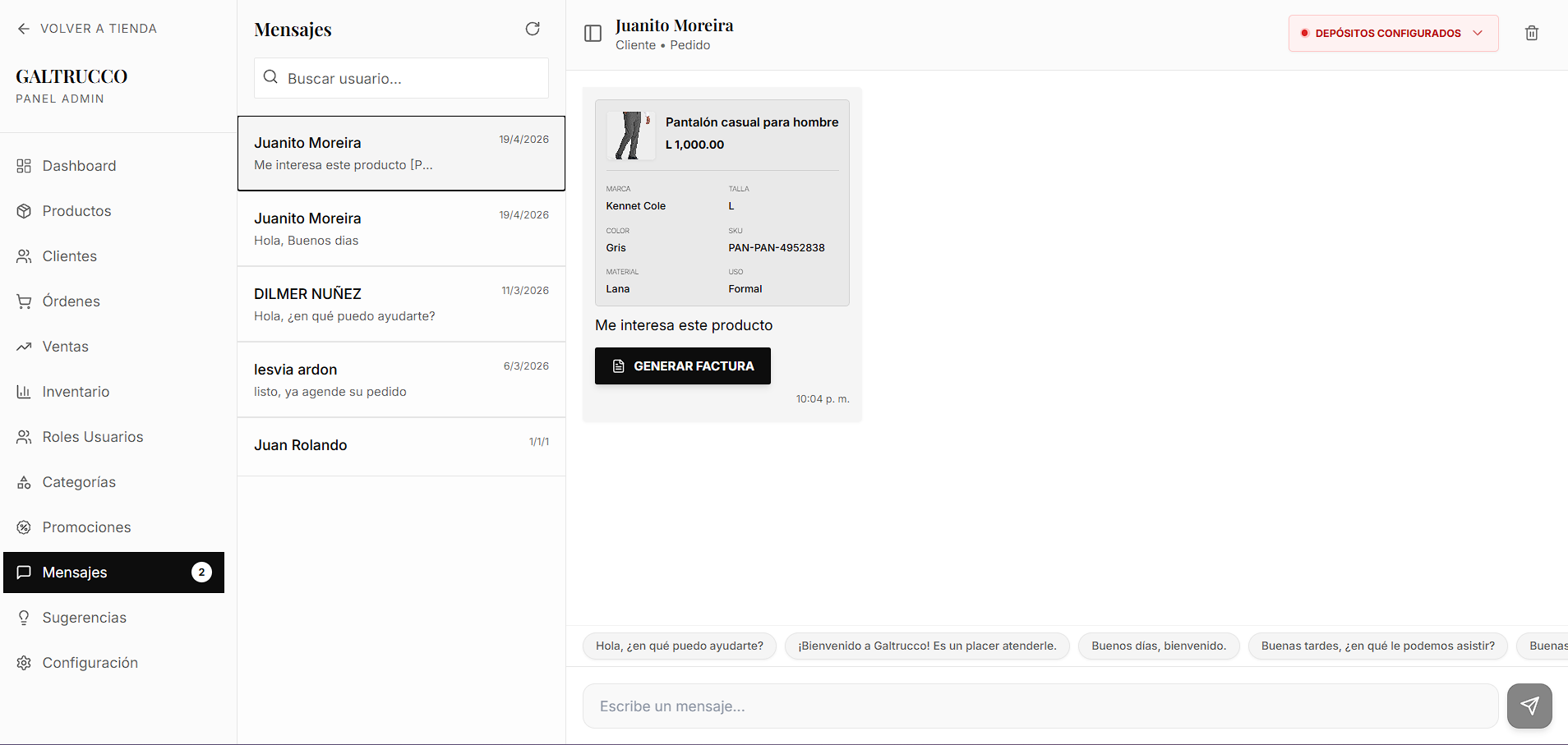
Task: Click the refresh messages icon
Action: click(533, 29)
